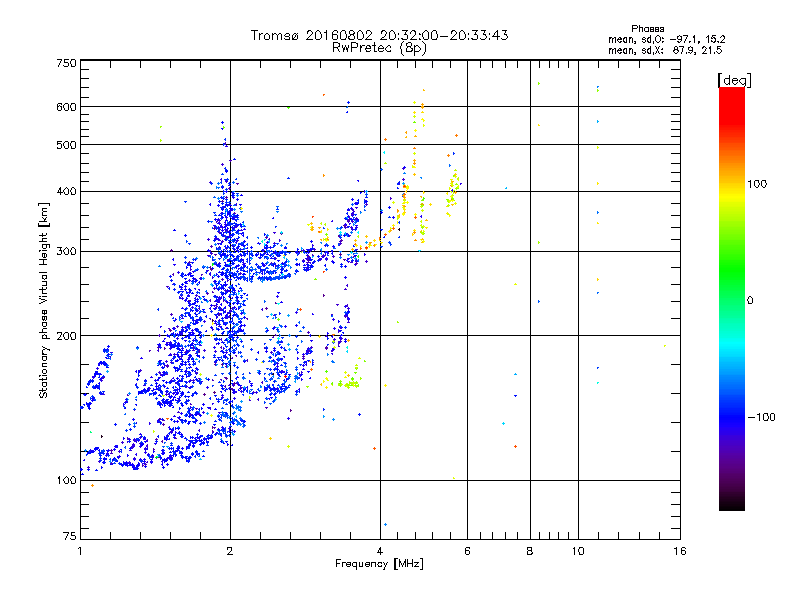The image size is (800, 600).
Task: Select the "mean, sd,O: -97.1, 15.2" line
Action: (666, 39)
